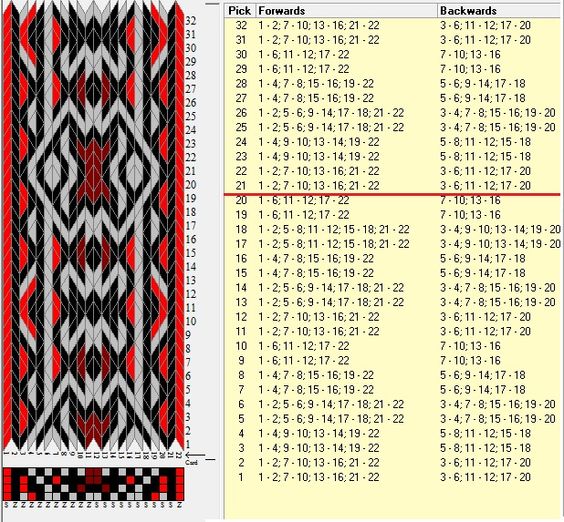Sort by the Pick column header
This screenshot has width=564, height=522.
[x=240, y=11]
